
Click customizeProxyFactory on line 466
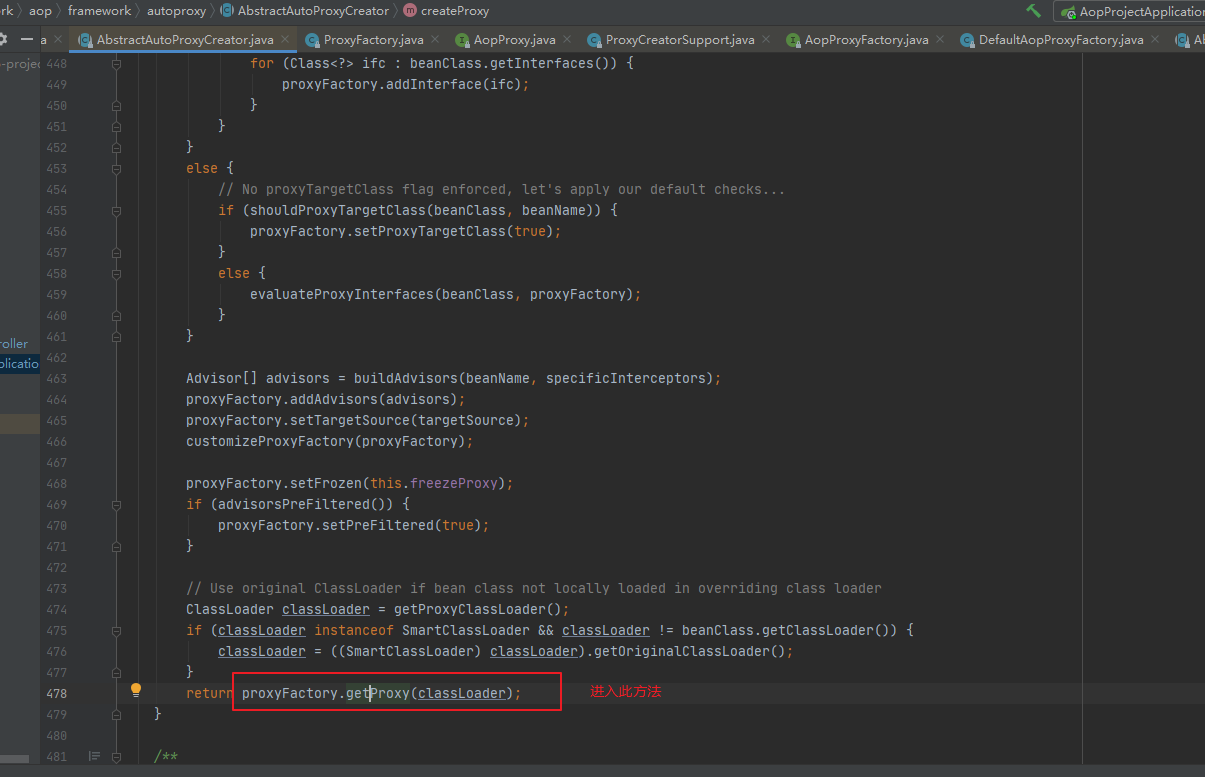pos(270,441)
